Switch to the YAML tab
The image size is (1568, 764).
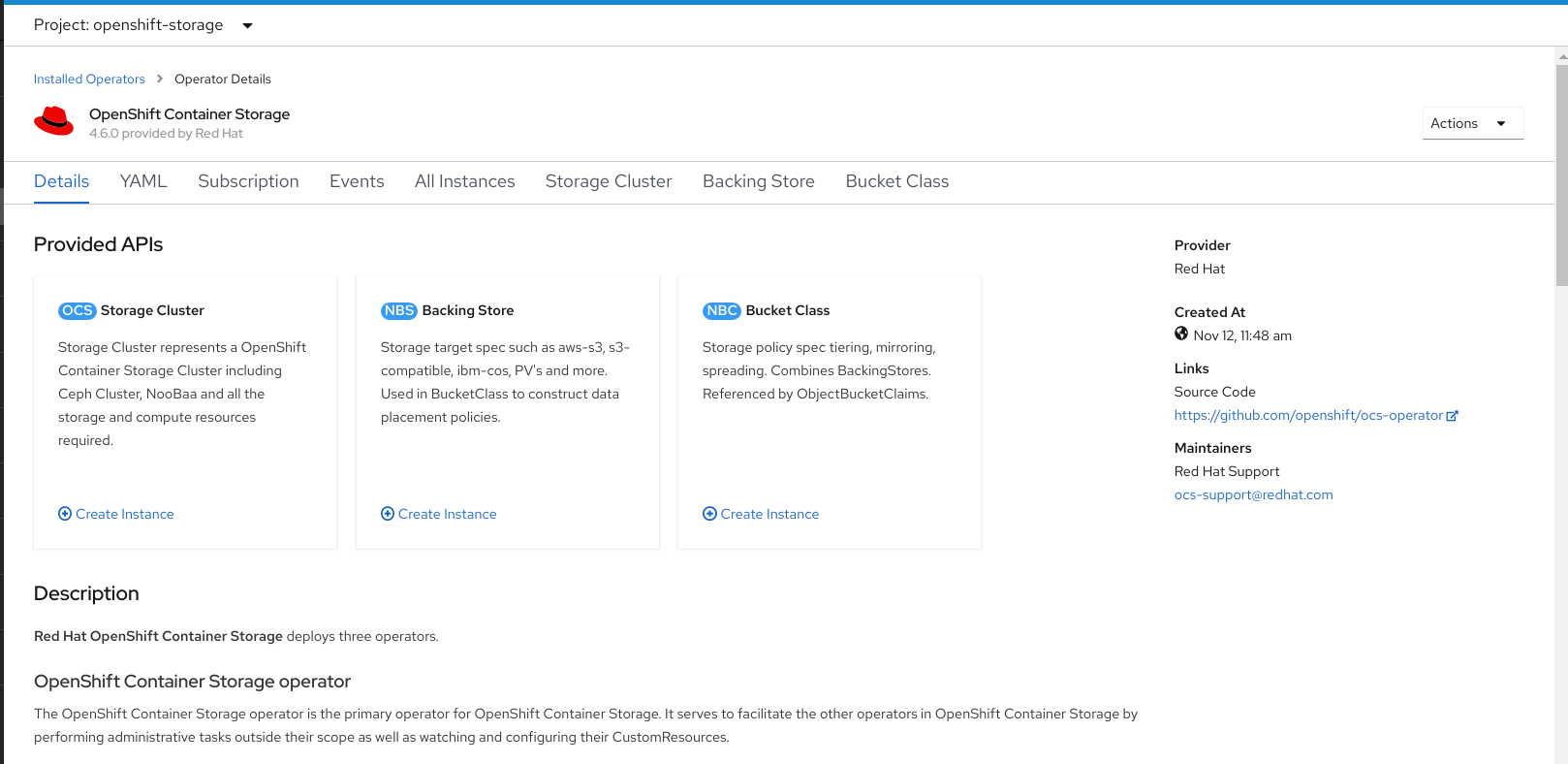point(143,181)
